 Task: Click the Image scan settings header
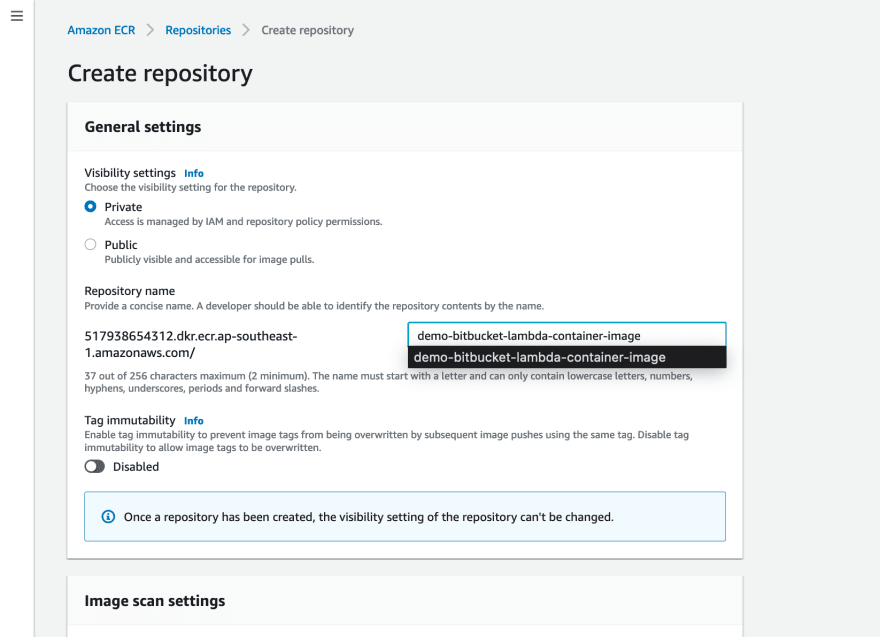155,601
